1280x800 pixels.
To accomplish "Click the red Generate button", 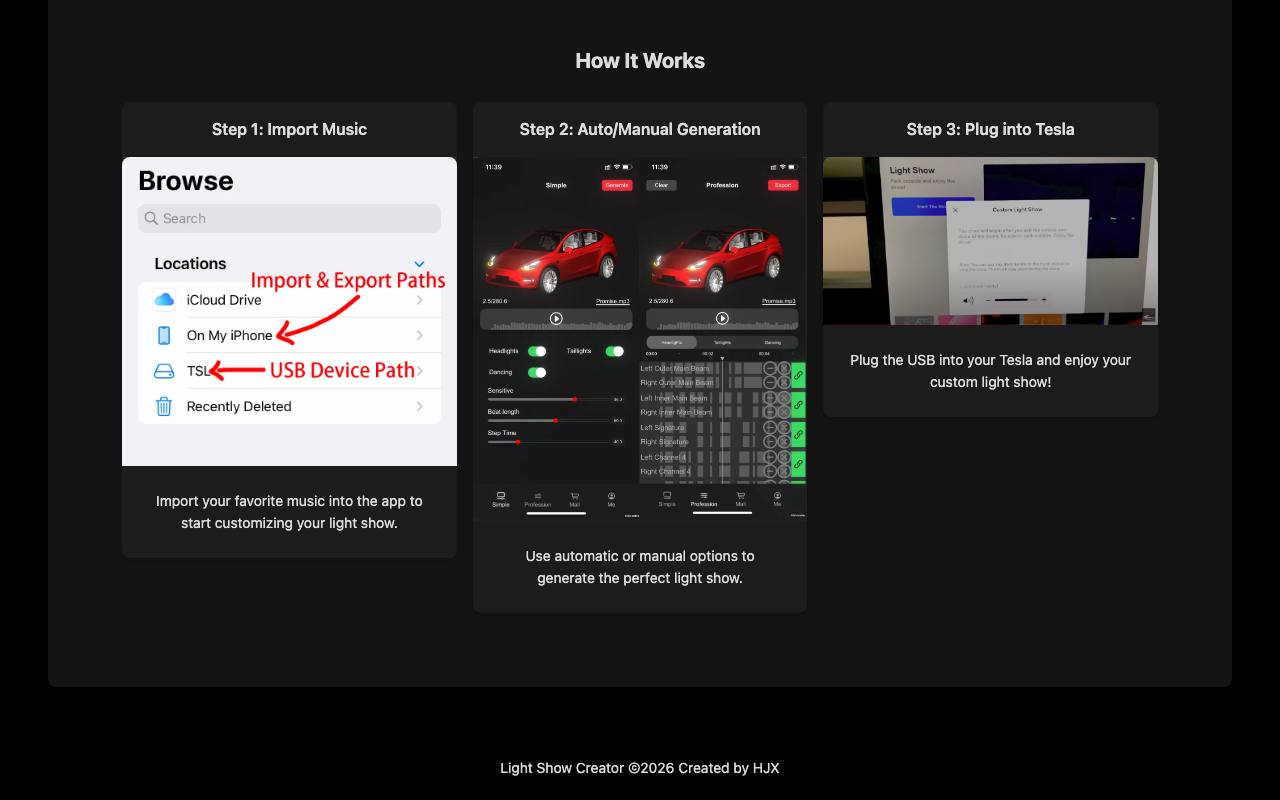I will (x=617, y=185).
